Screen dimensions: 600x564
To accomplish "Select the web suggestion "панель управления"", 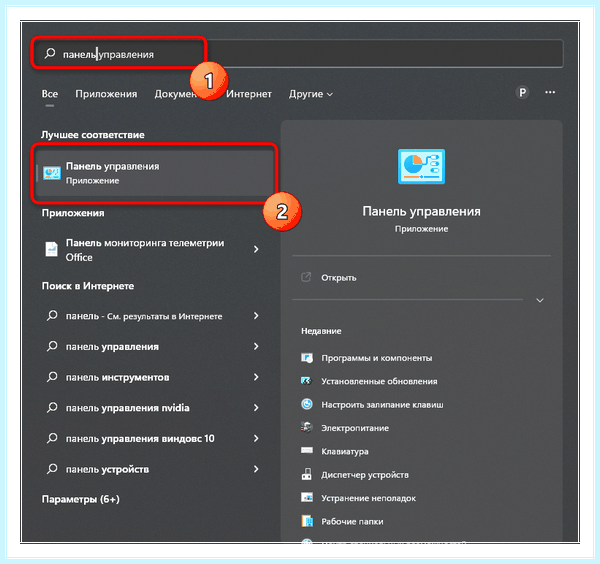I will click(x=152, y=347).
